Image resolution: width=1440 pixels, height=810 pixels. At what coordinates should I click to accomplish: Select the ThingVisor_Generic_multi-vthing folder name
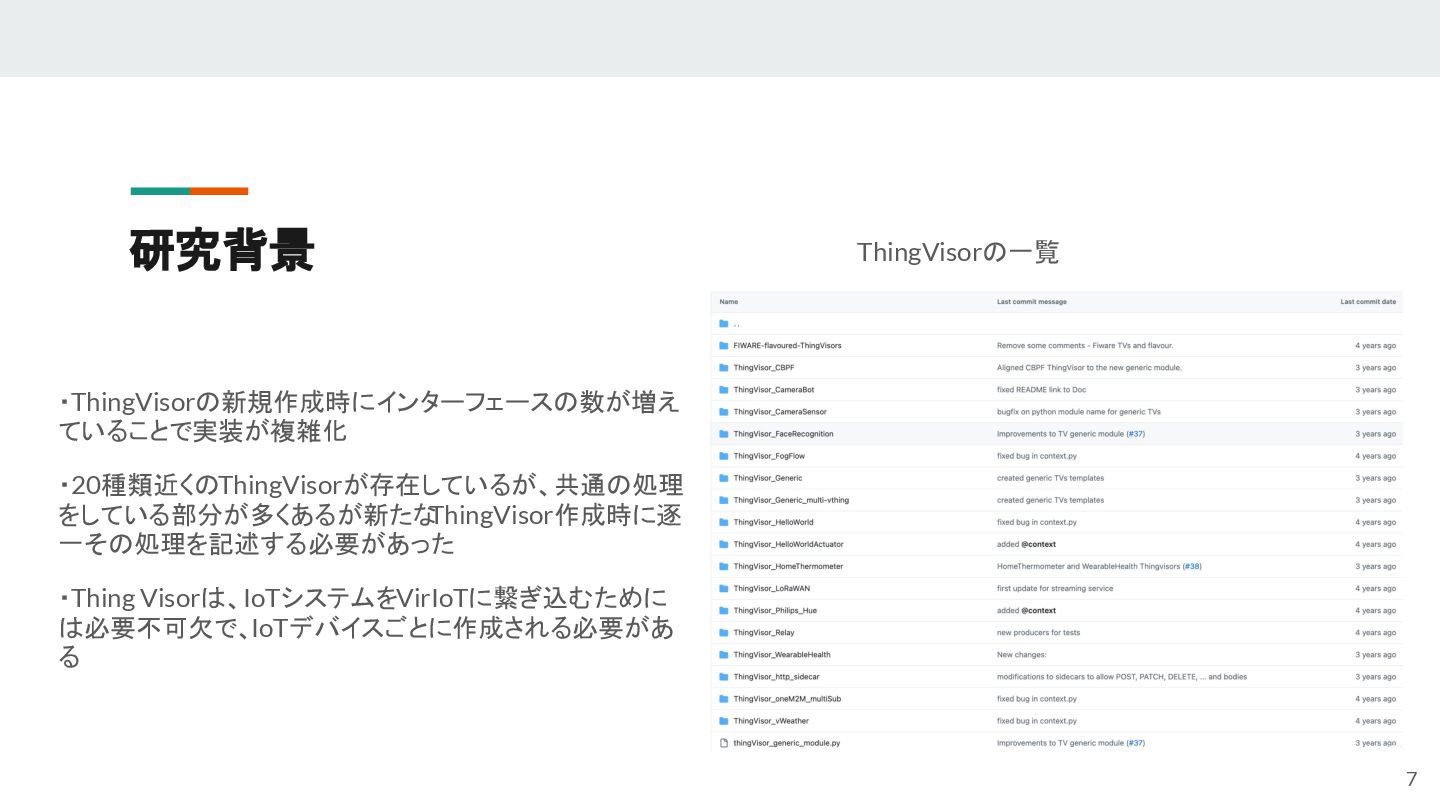click(x=791, y=499)
